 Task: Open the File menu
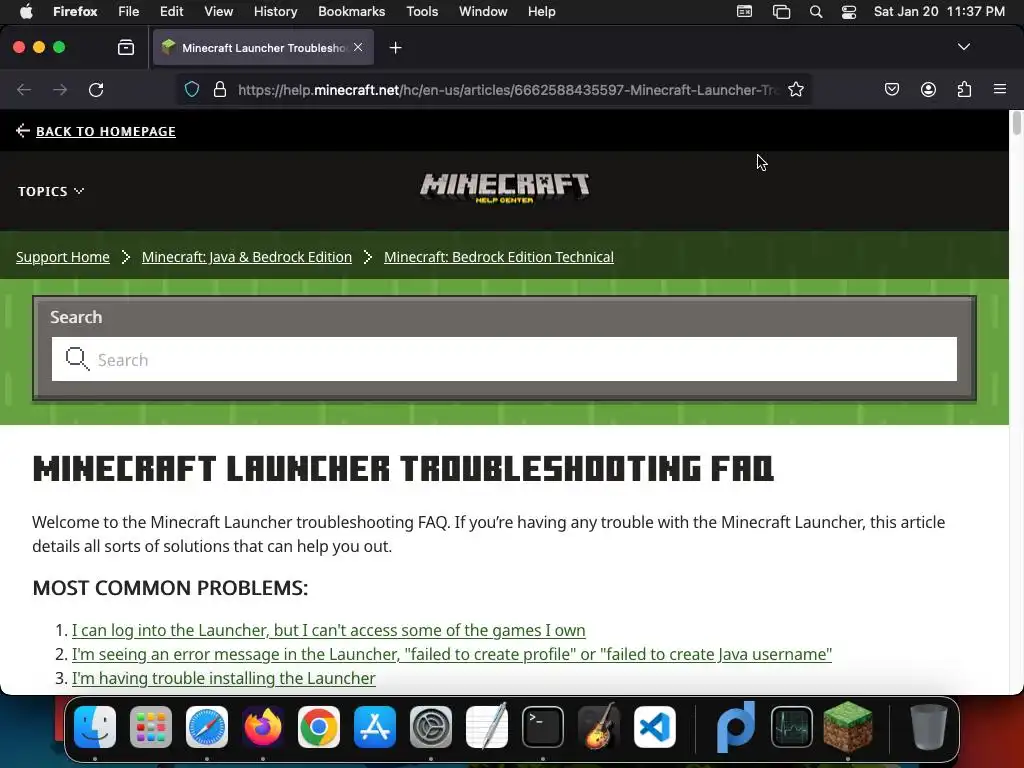pyautogui.click(x=129, y=12)
